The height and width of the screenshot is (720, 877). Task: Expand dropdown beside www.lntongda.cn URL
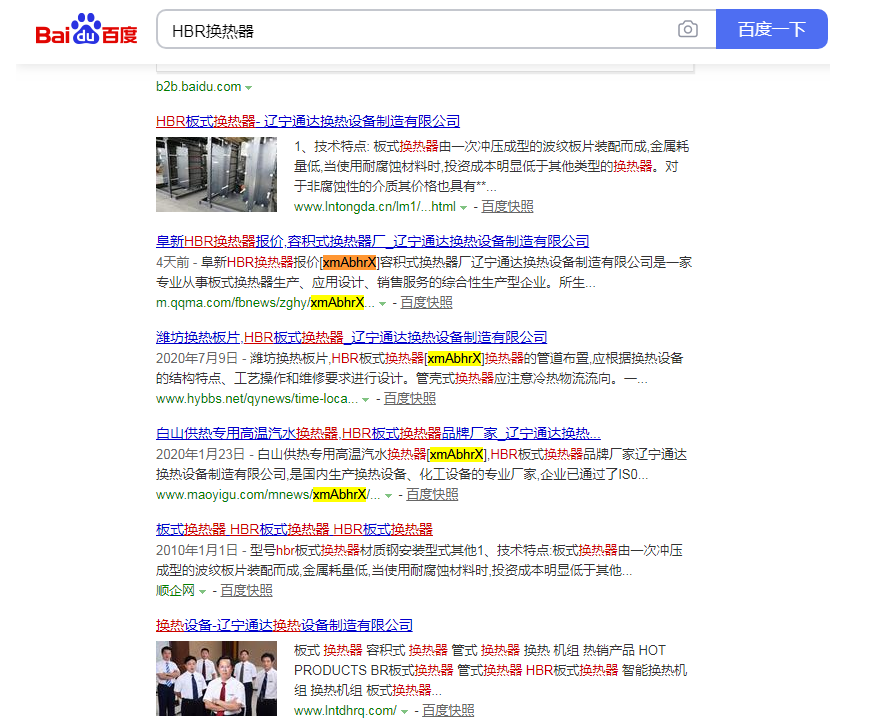(x=463, y=208)
